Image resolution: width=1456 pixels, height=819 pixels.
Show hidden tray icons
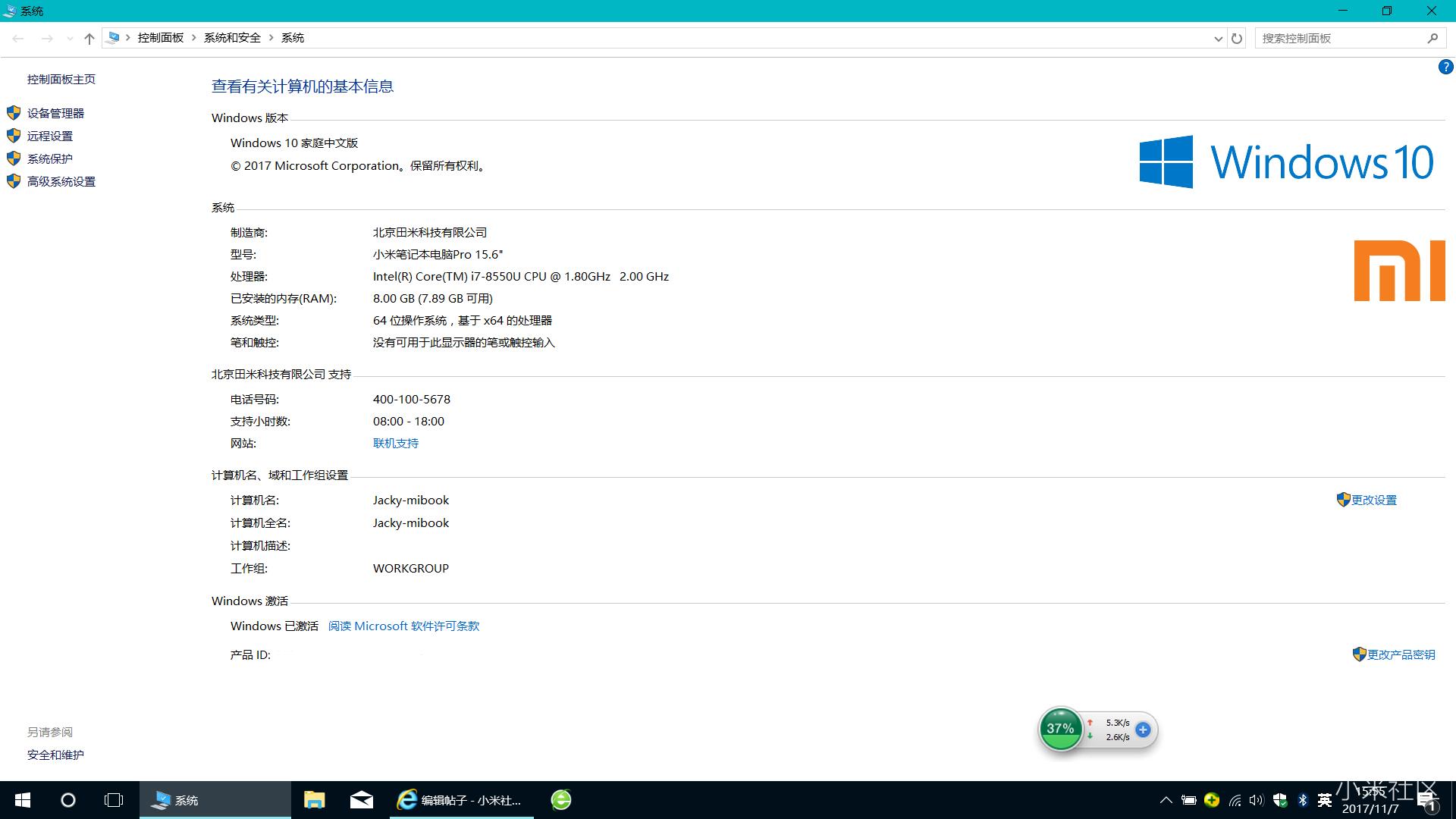(1166, 800)
